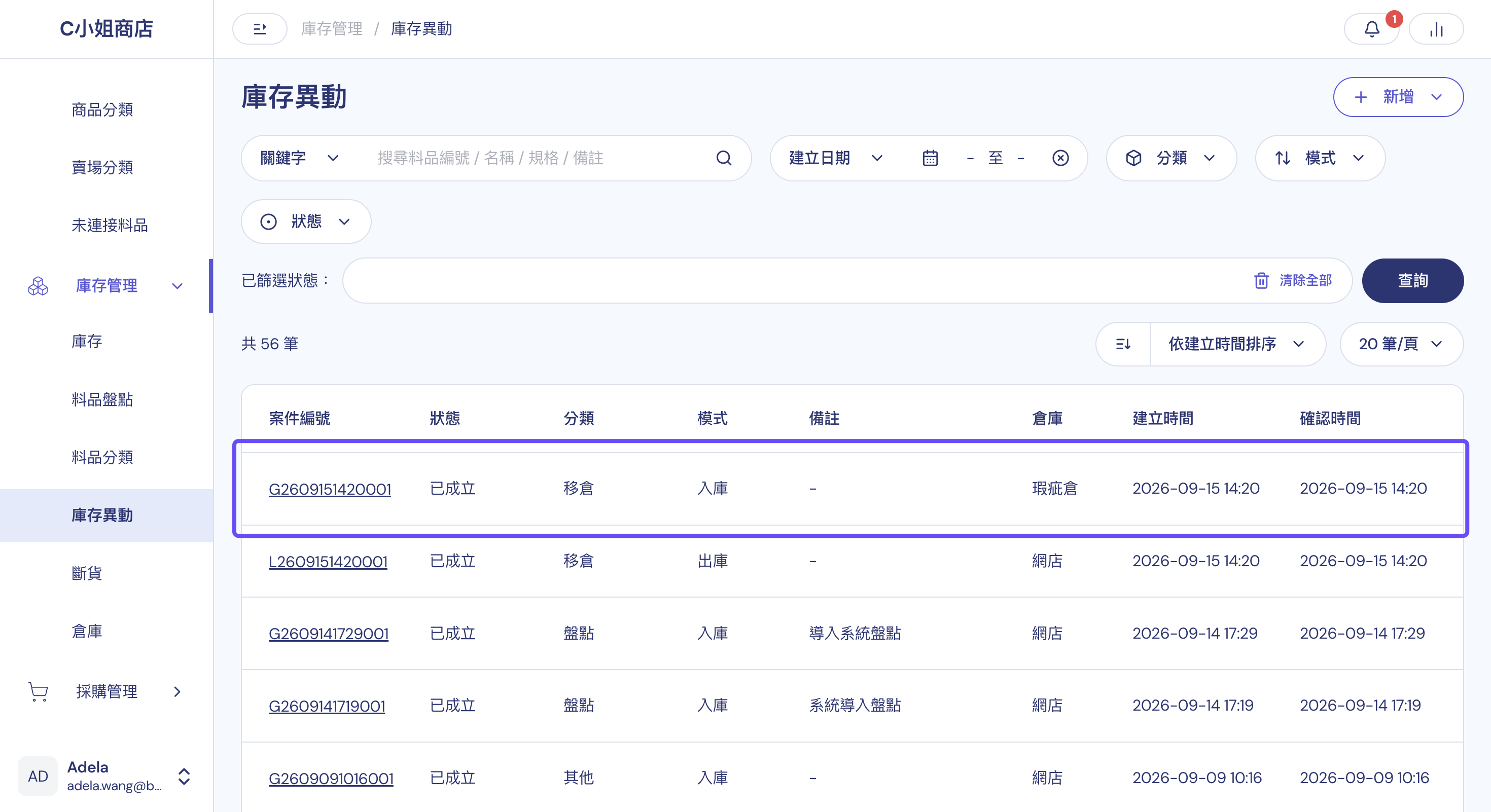Click the C小姐商店 store title
This screenshot has width=1491, height=812.
click(x=106, y=28)
